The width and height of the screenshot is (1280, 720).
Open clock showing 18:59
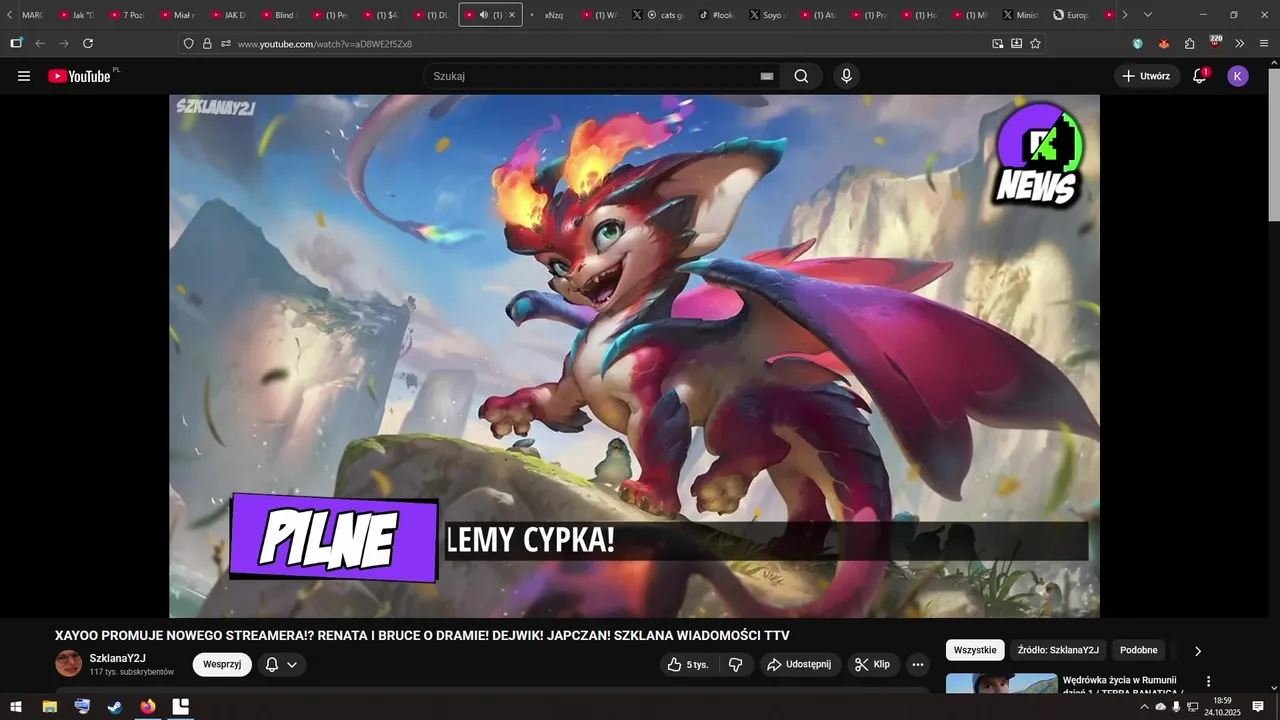[1222, 707]
